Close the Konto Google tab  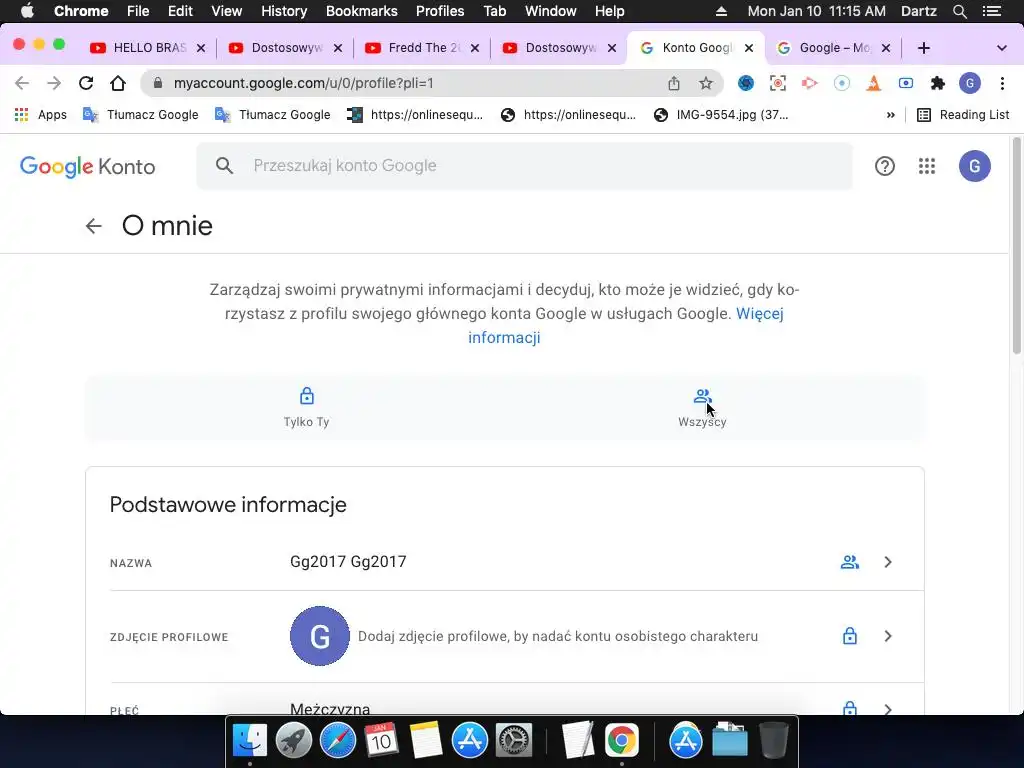749,48
